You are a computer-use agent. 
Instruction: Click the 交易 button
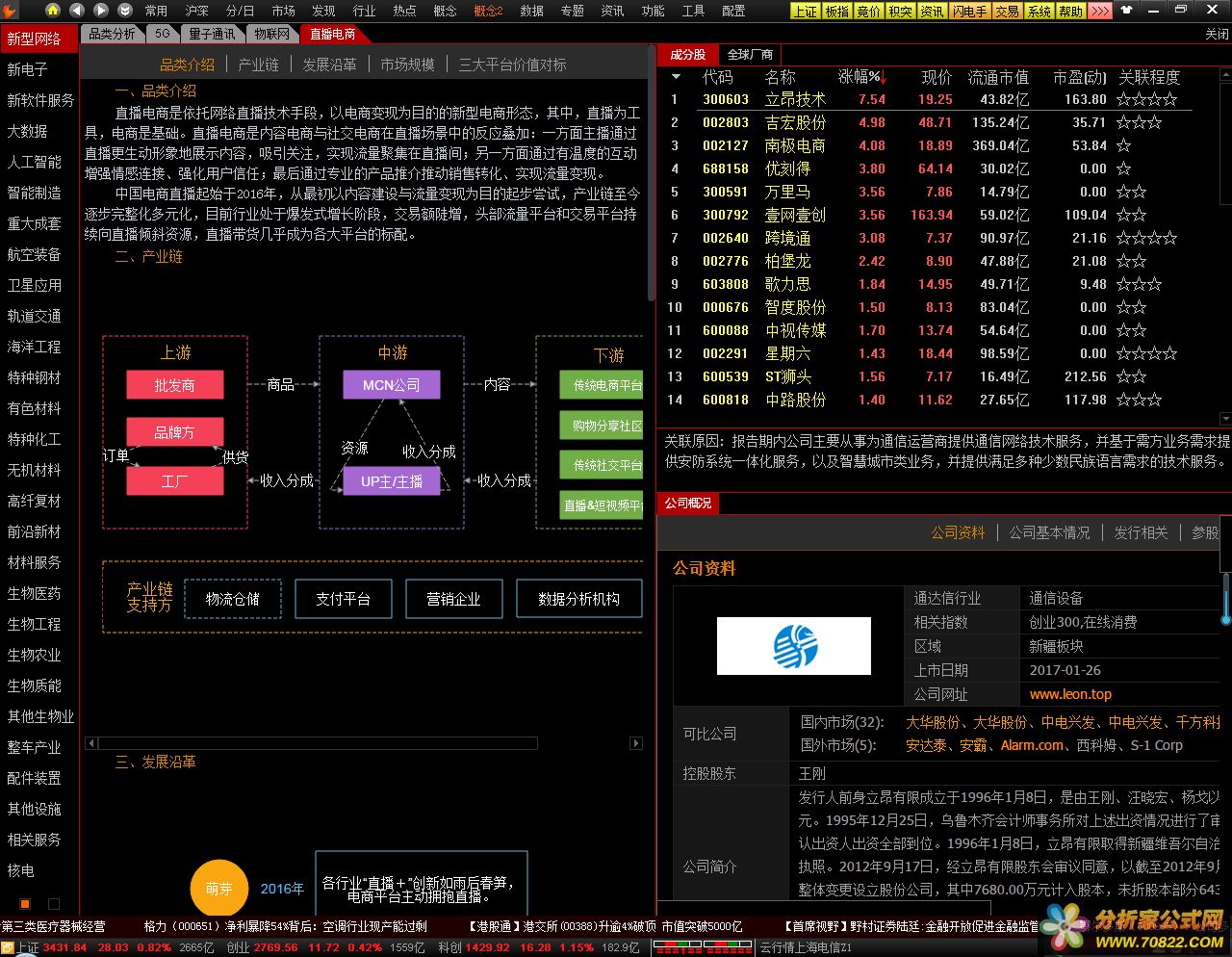pyautogui.click(x=1007, y=12)
